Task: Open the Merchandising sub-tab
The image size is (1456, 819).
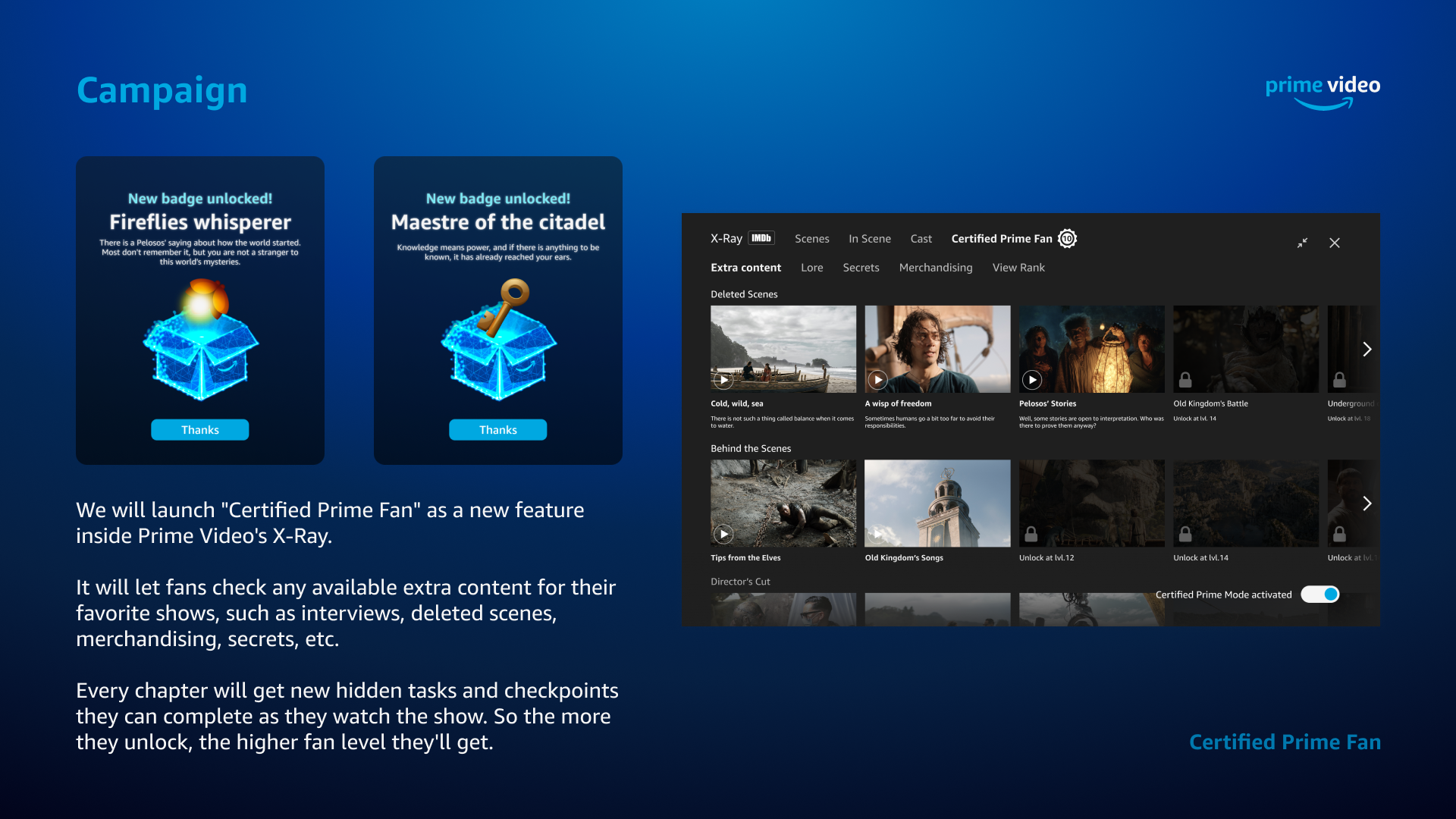Action: [x=935, y=268]
